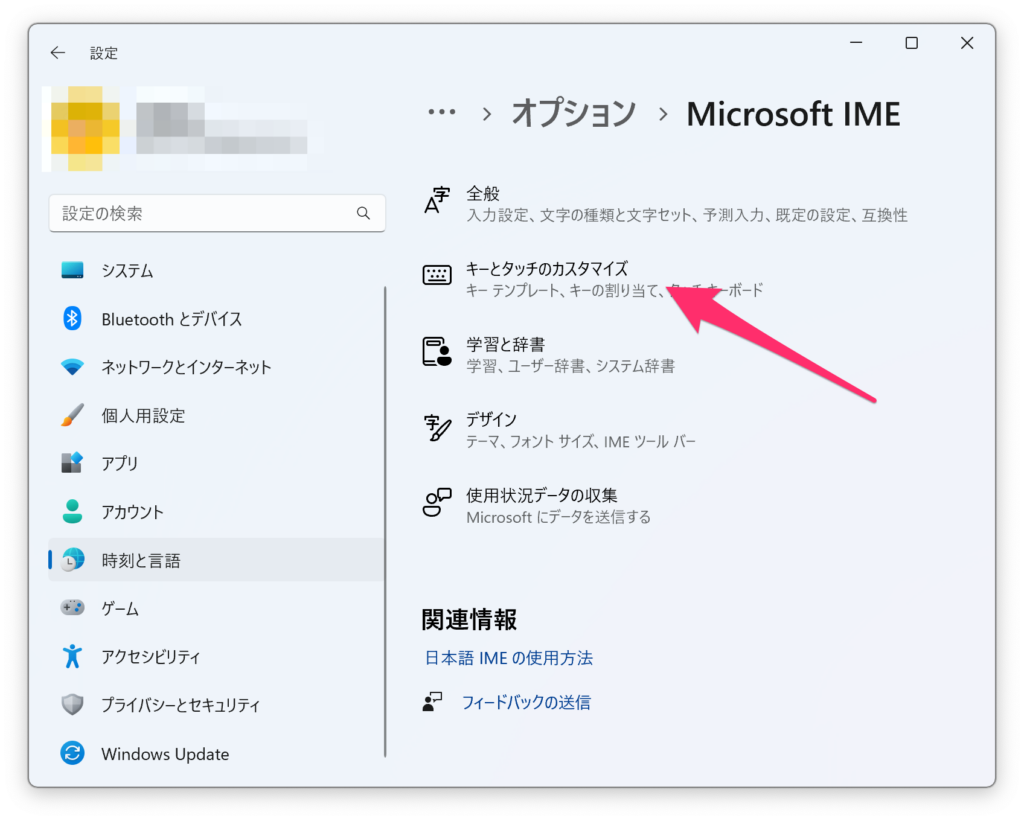Open the ゲーム category
Image resolution: width=1024 pixels, height=821 pixels.
coord(217,608)
